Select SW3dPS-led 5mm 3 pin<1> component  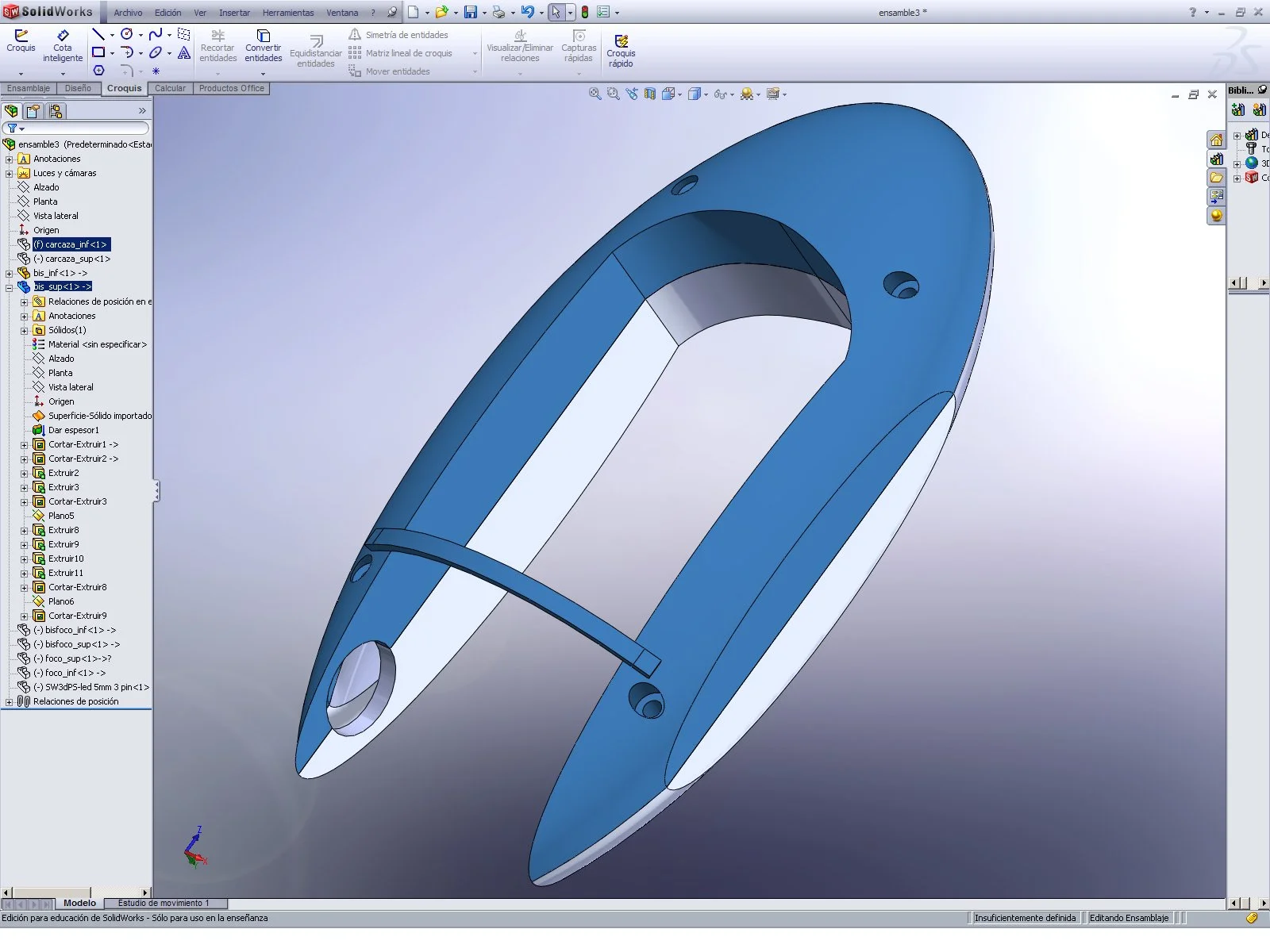point(91,687)
